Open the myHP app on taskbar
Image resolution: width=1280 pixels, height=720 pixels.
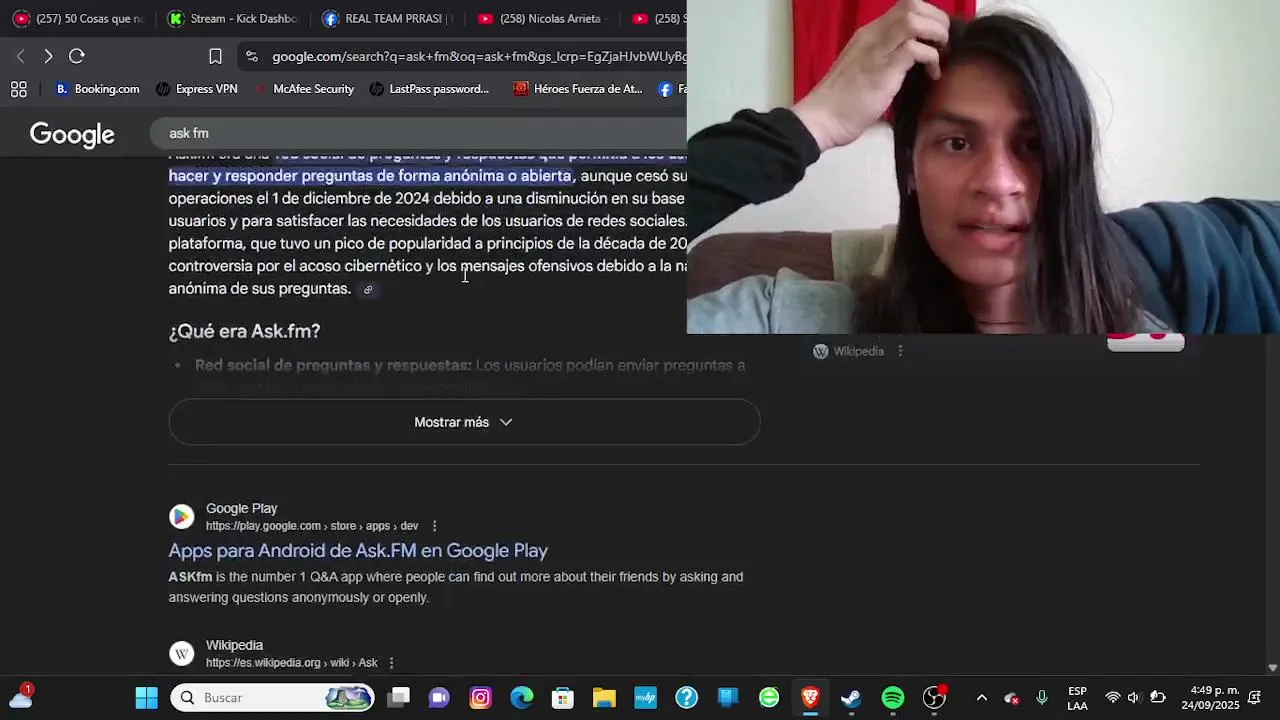pyautogui.click(x=645, y=697)
